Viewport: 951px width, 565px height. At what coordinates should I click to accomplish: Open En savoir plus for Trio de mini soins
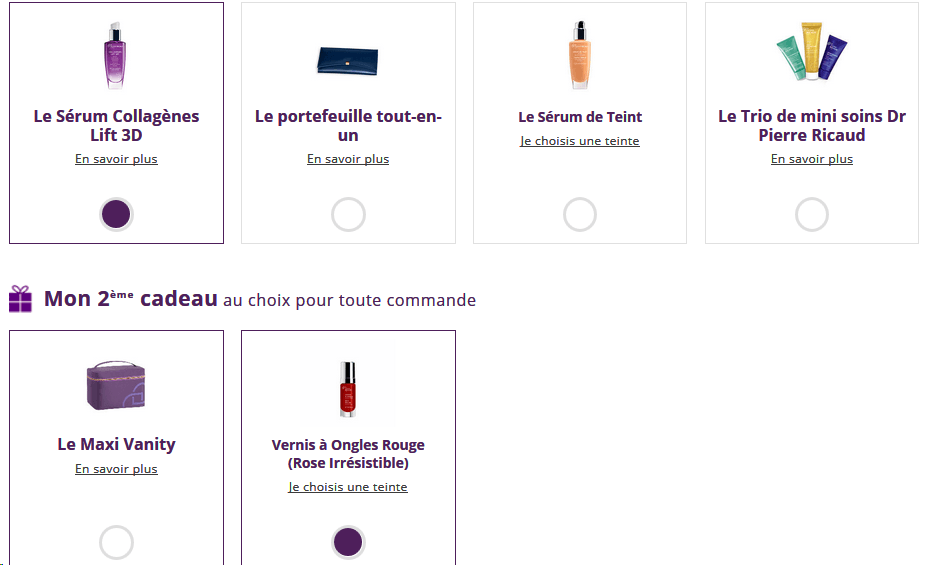click(x=812, y=159)
